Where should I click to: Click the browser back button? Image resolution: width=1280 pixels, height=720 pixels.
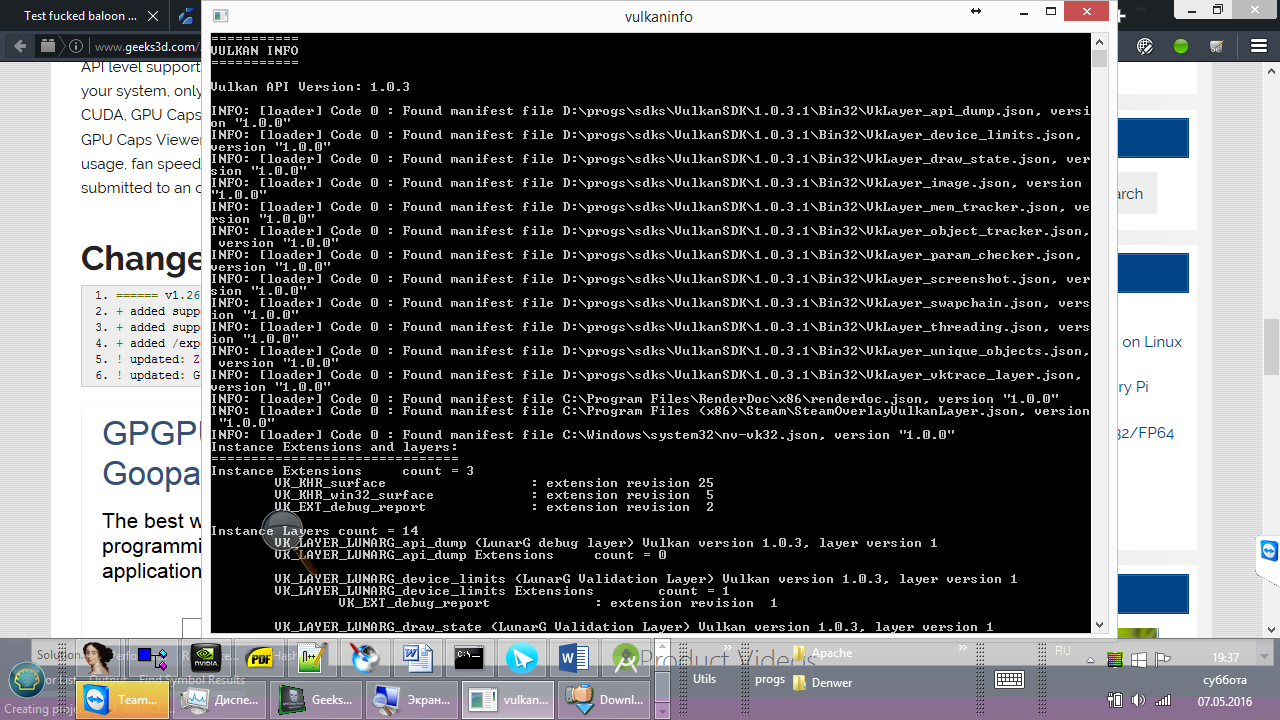click(20, 46)
